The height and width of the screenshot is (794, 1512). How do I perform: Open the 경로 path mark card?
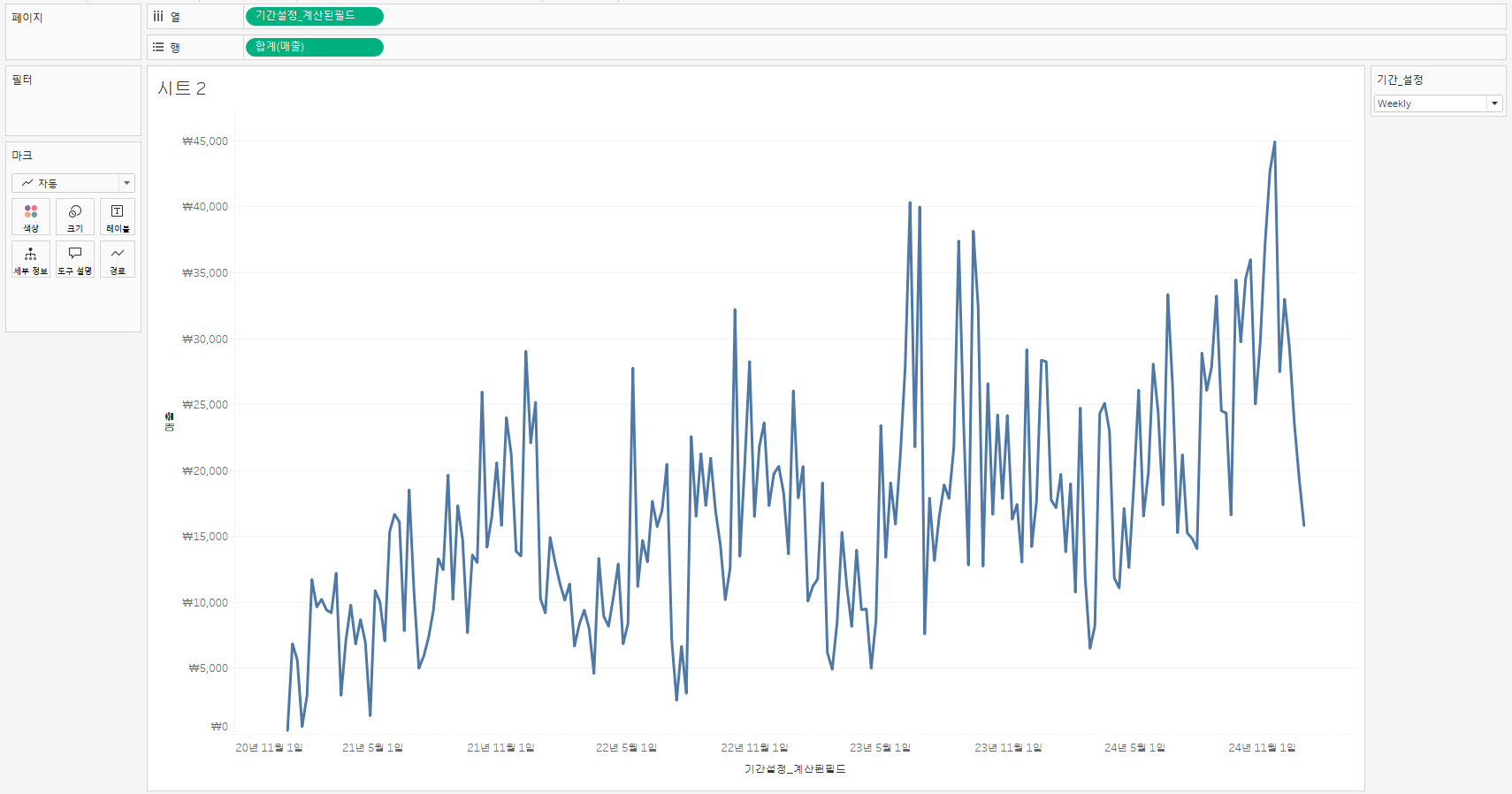[118, 259]
